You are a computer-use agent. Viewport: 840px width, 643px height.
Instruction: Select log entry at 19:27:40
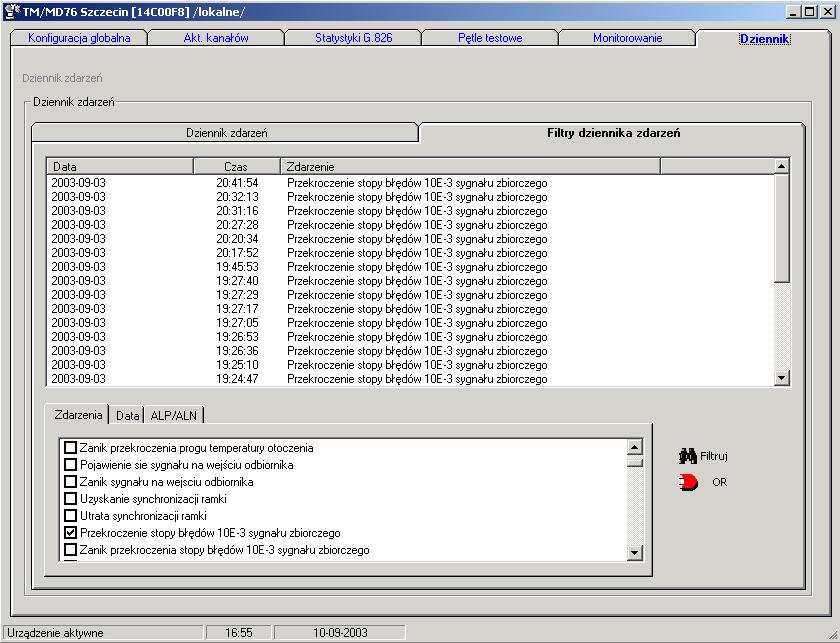410,280
